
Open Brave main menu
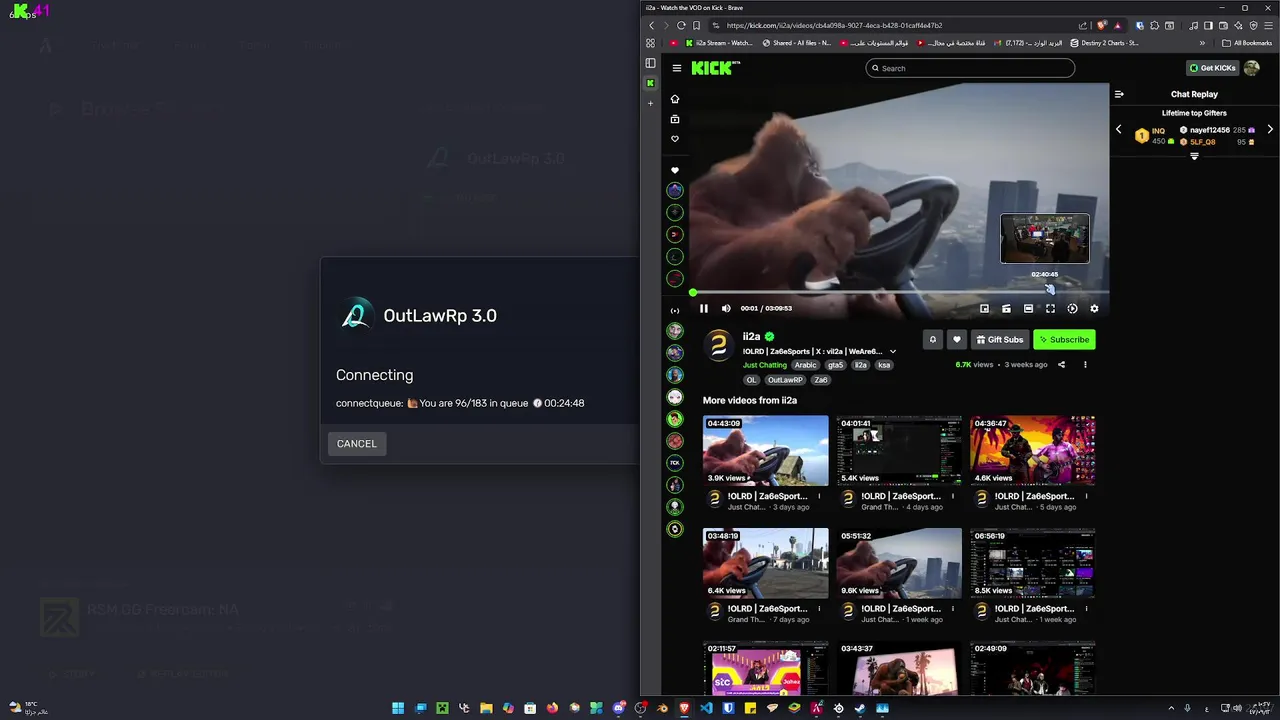(x=1268, y=25)
